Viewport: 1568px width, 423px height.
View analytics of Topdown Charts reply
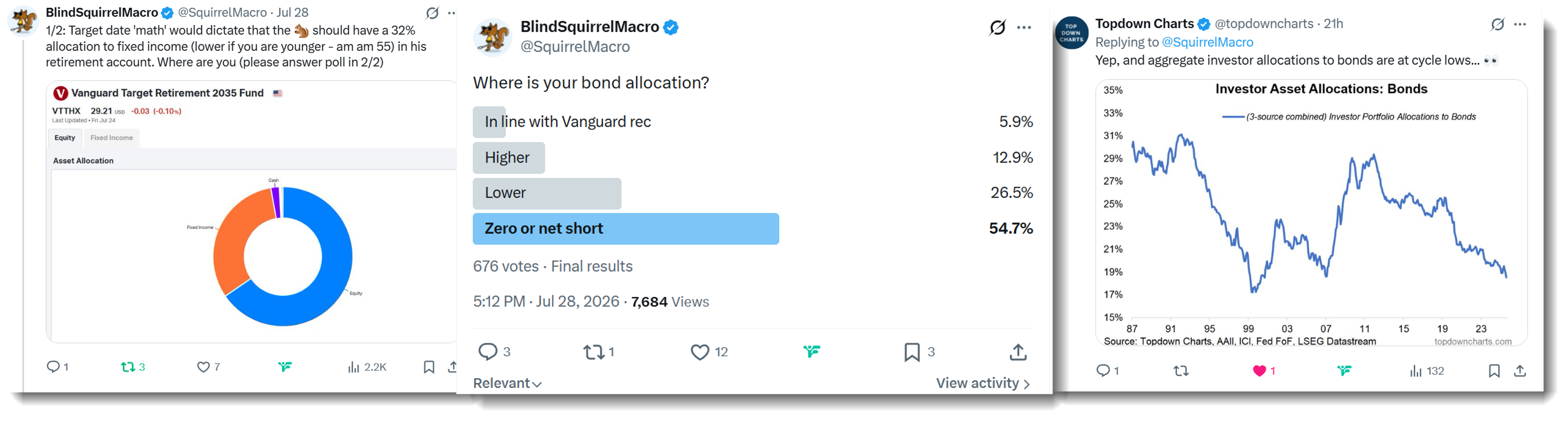(1416, 370)
